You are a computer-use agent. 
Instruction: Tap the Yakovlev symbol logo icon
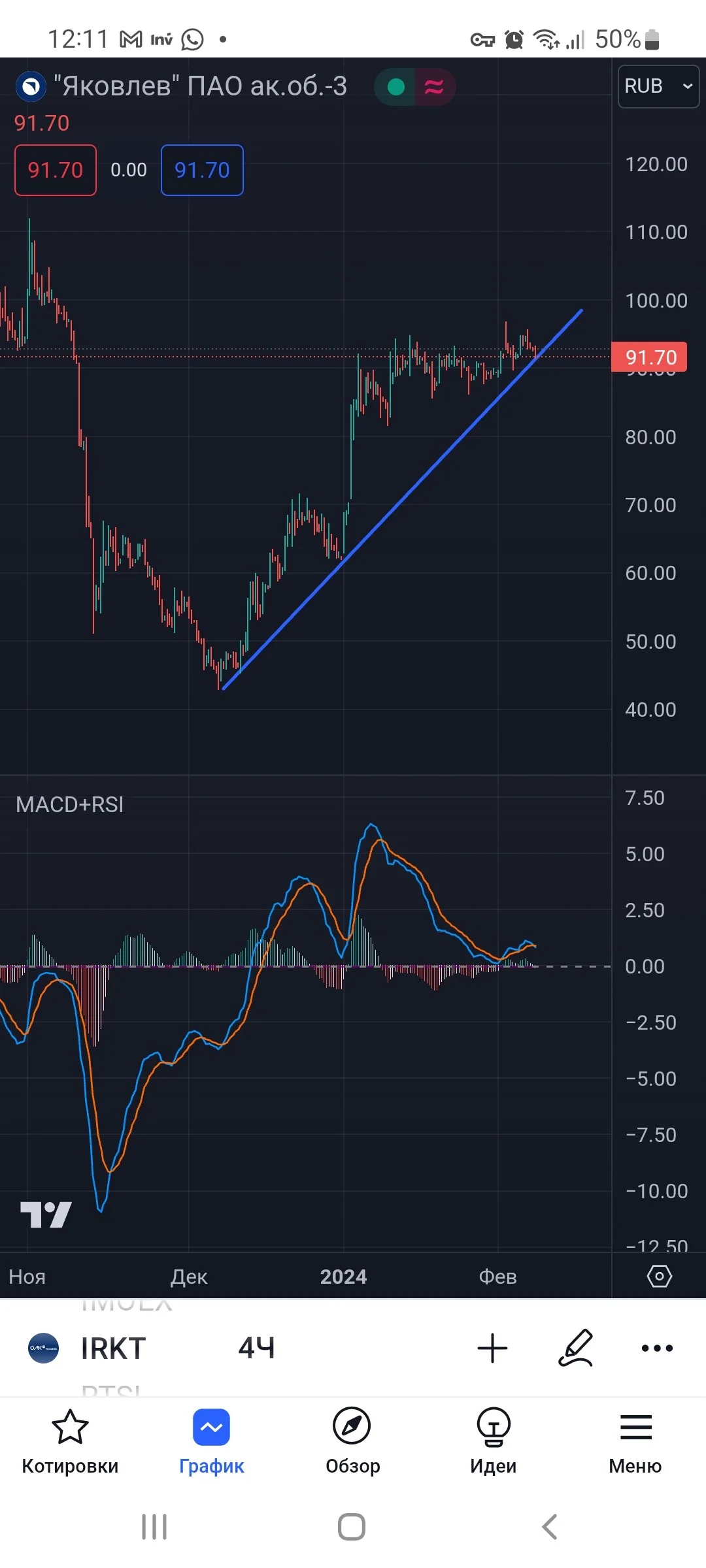(x=31, y=86)
